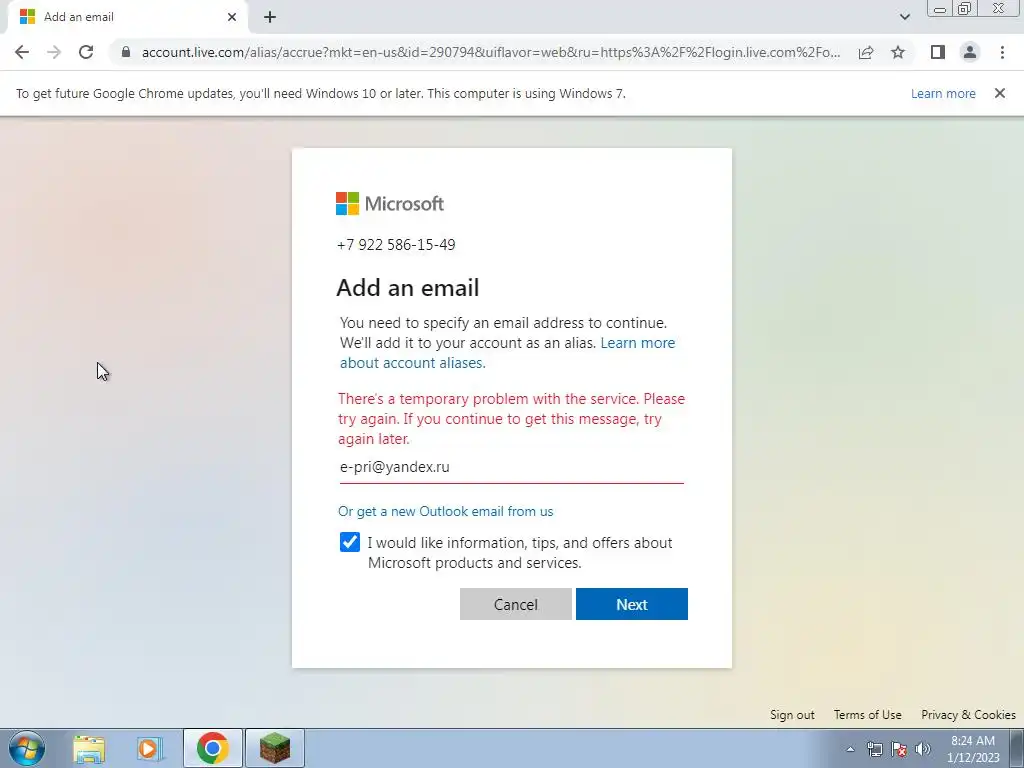The image size is (1024, 768).
Task: Switch to the Chrome taskbar icon
Action: tap(213, 748)
